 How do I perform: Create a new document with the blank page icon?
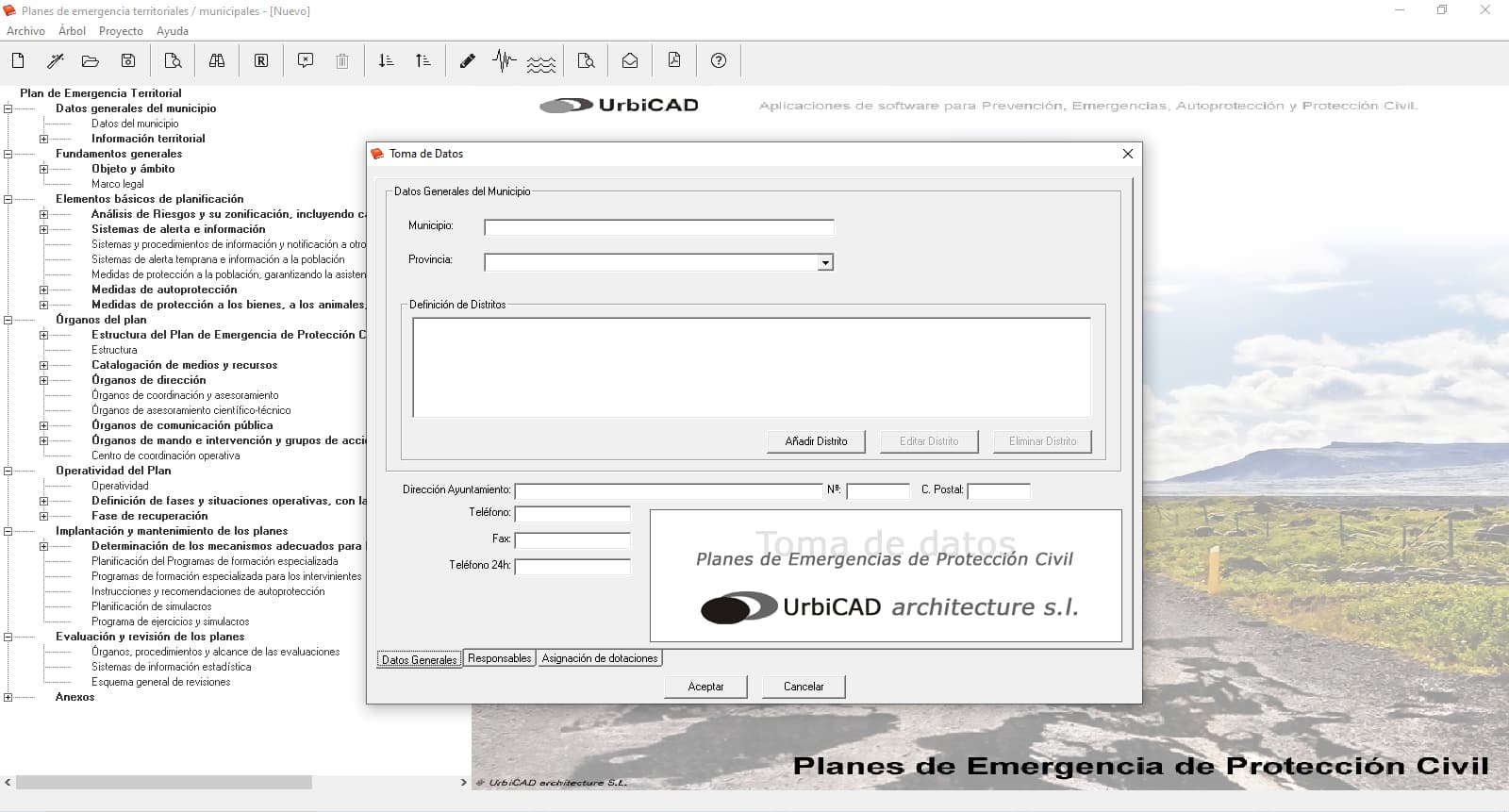[x=18, y=60]
